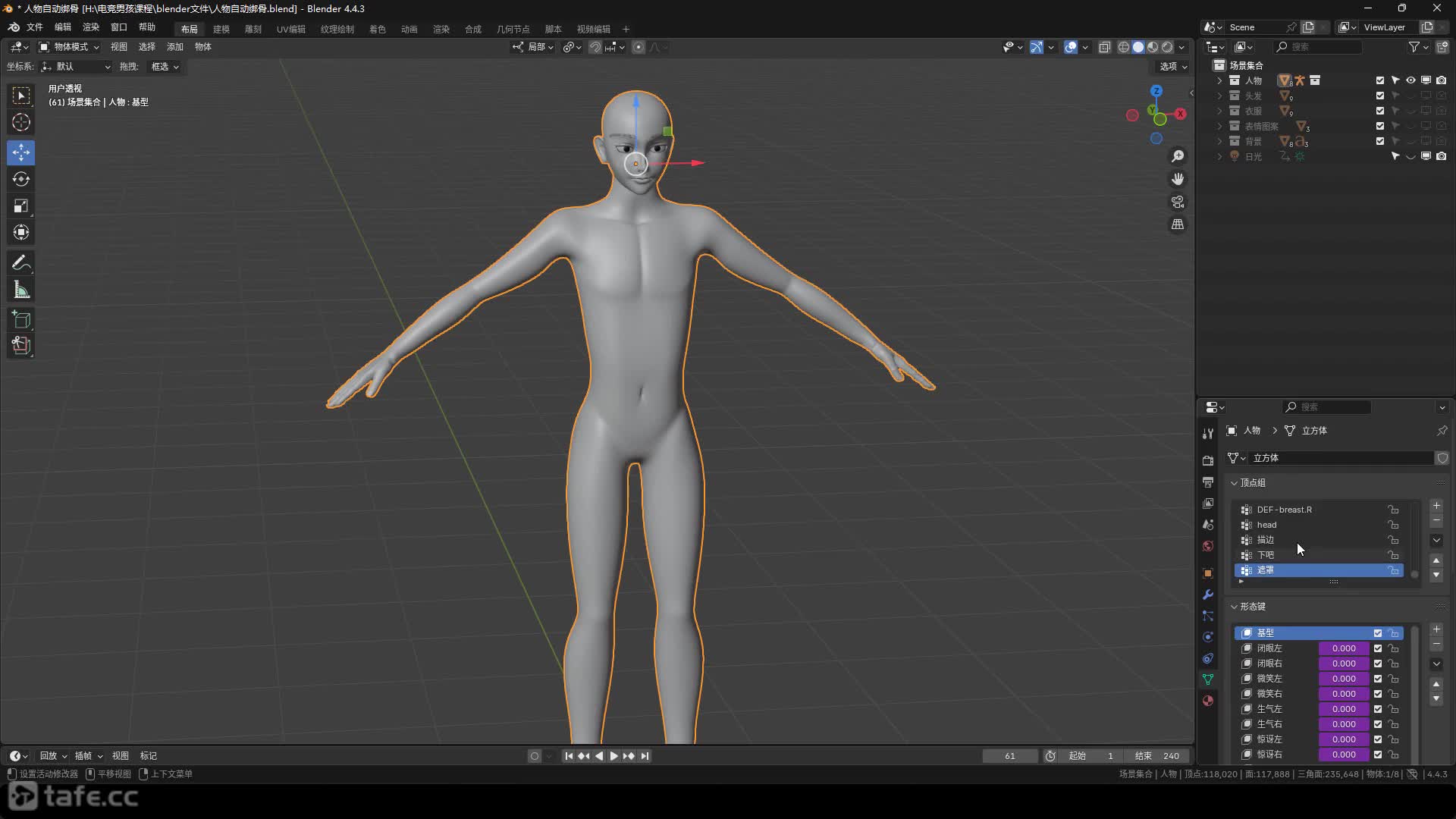
Task: Disable the 闭眼左 shape key checkbox
Action: pyautogui.click(x=1378, y=648)
